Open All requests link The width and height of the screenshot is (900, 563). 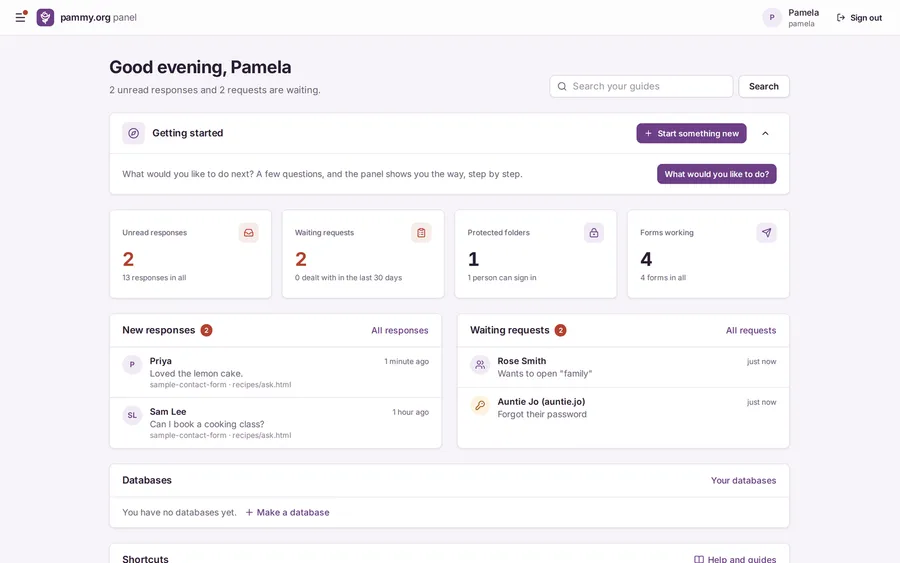point(751,331)
